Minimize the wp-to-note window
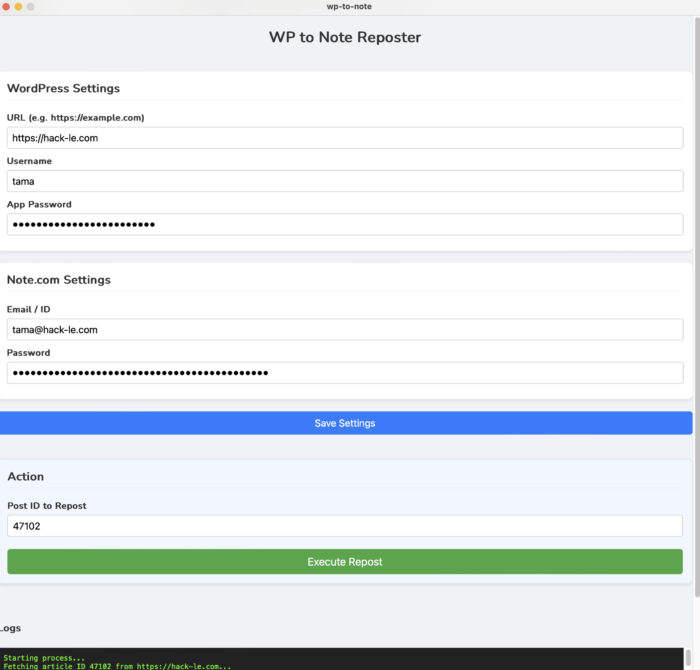This screenshot has width=700, height=670. coord(18,6)
